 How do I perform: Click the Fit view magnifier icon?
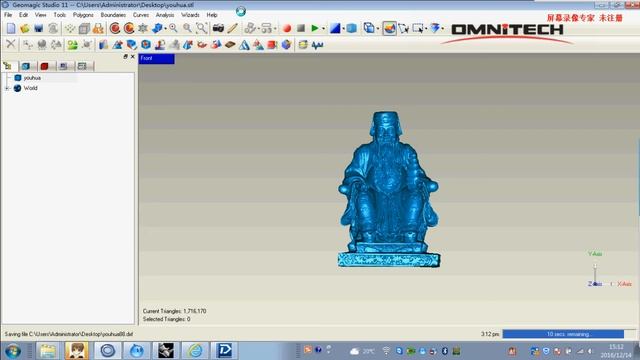click(202, 28)
